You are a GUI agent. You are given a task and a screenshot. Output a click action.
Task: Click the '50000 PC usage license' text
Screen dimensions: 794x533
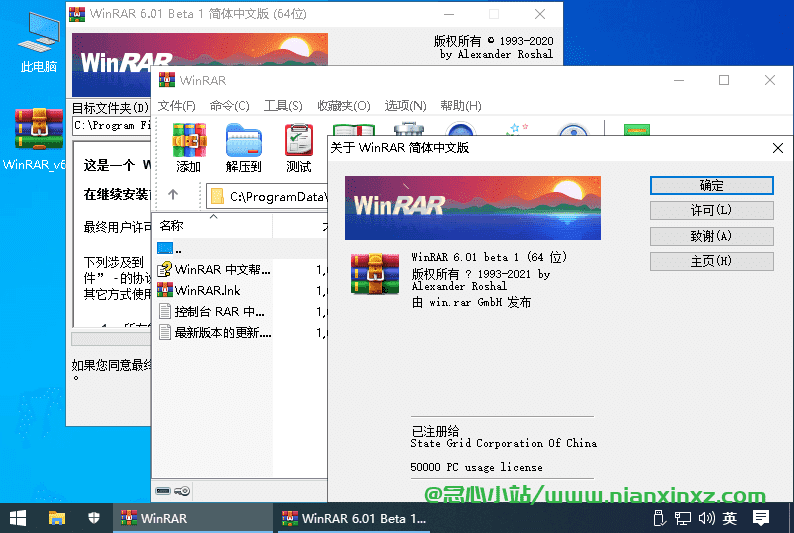click(476, 467)
